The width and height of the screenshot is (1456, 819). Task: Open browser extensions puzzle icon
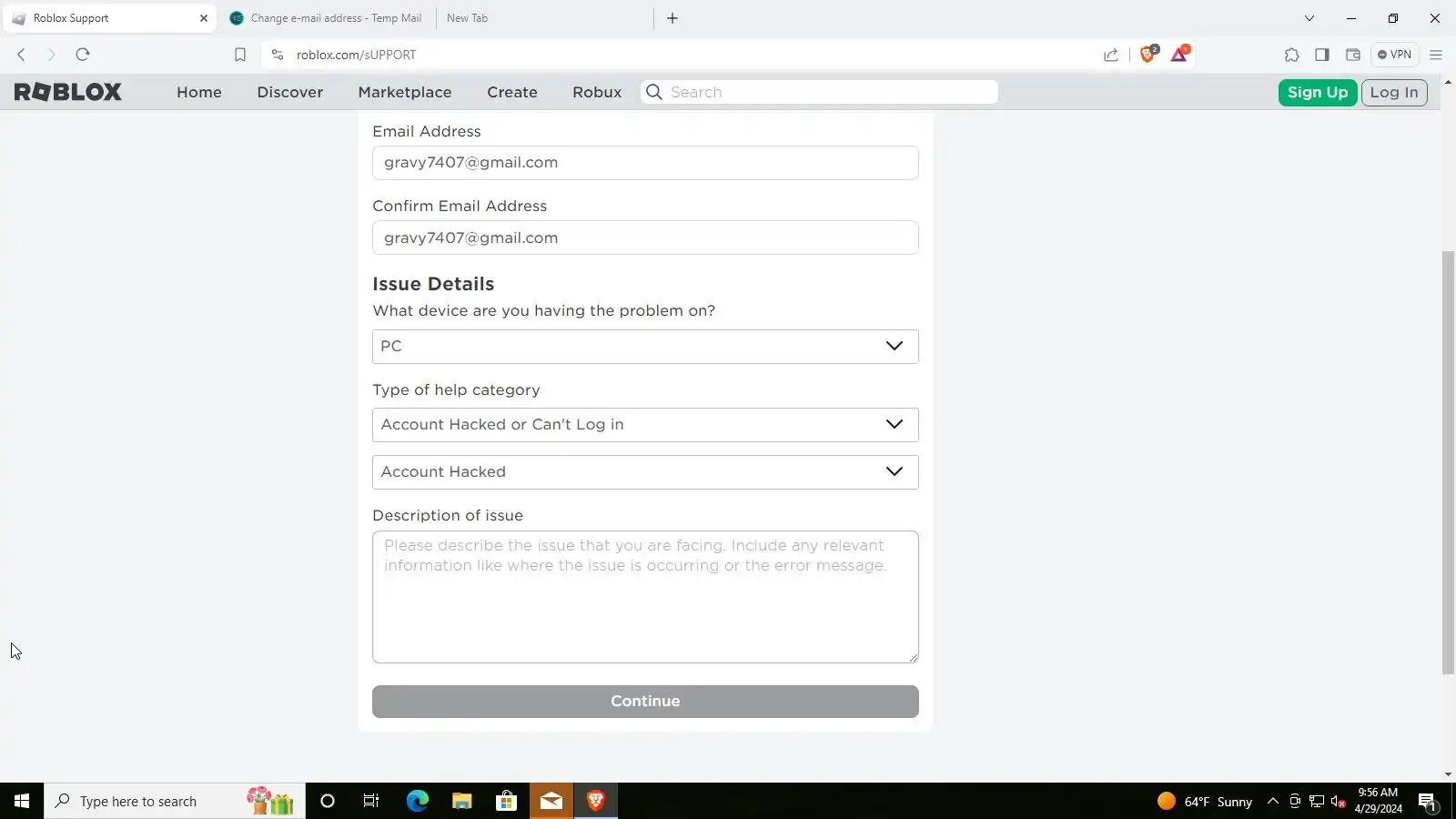[1292, 55]
